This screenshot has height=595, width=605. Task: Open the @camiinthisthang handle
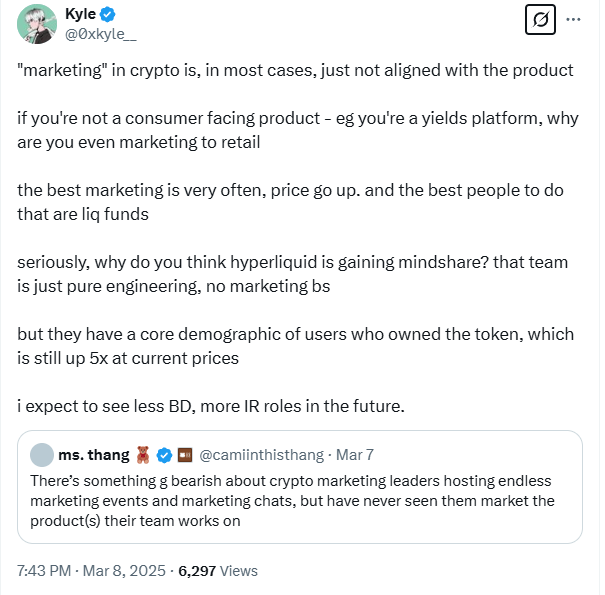[262, 455]
